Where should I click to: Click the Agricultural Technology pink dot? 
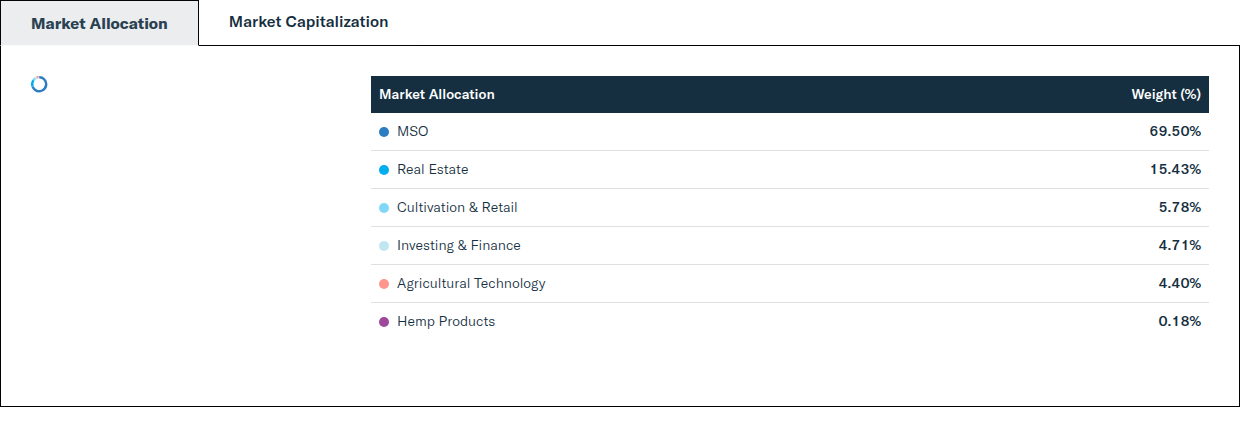[384, 284]
